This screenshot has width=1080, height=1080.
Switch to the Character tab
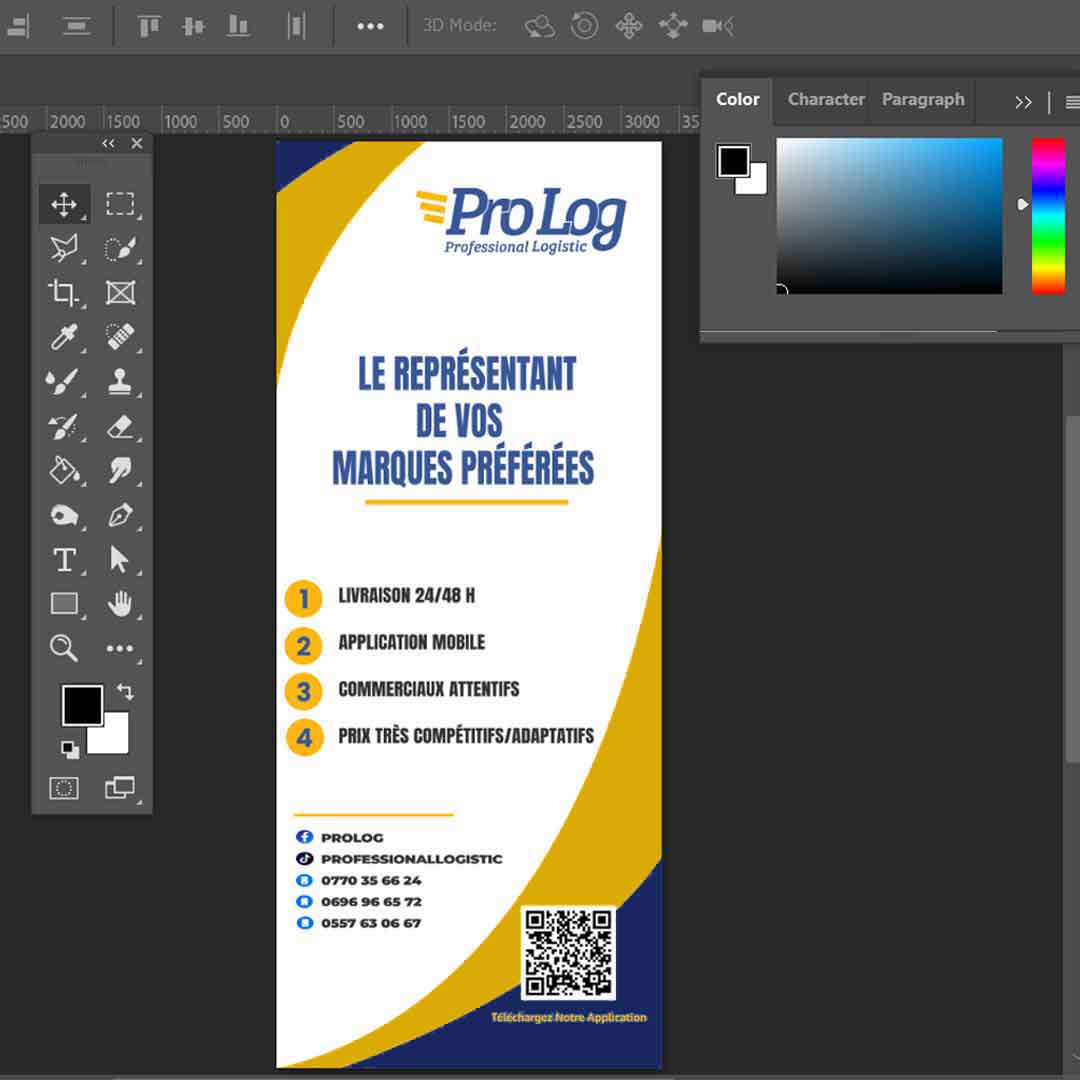[x=826, y=99]
